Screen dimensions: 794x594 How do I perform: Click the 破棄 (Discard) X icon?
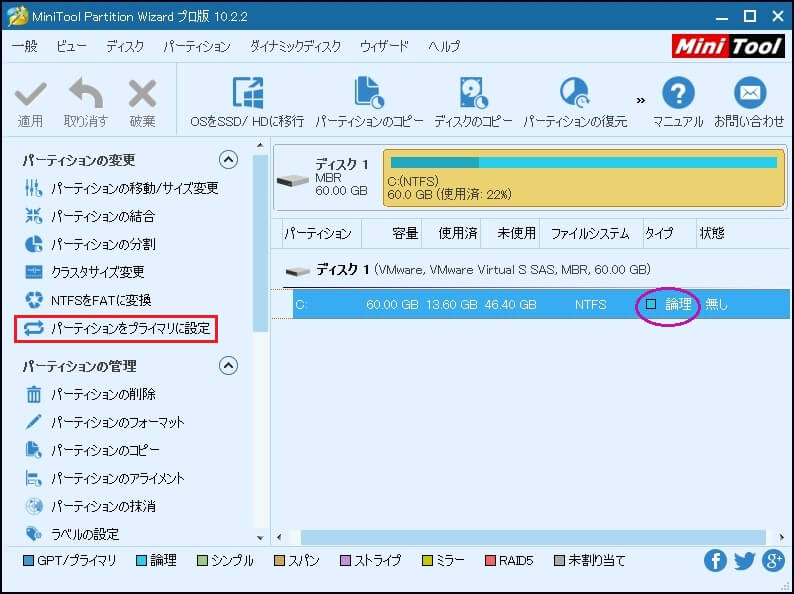(x=142, y=94)
